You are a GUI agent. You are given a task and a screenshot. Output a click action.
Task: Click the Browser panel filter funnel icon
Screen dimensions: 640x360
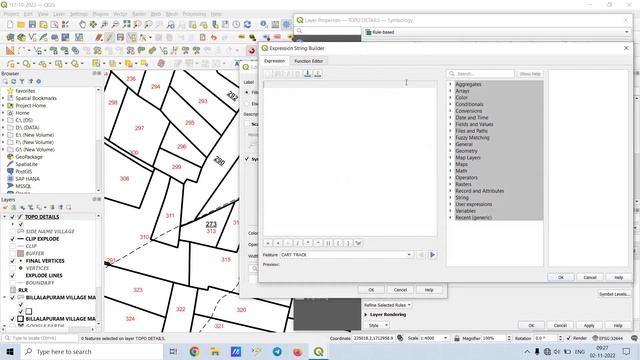click(22, 82)
